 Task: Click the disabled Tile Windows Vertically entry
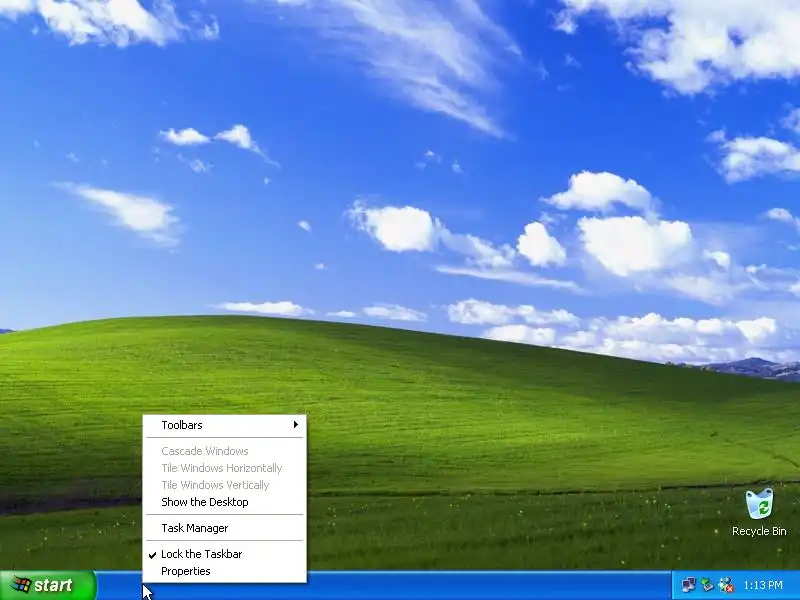224,485
